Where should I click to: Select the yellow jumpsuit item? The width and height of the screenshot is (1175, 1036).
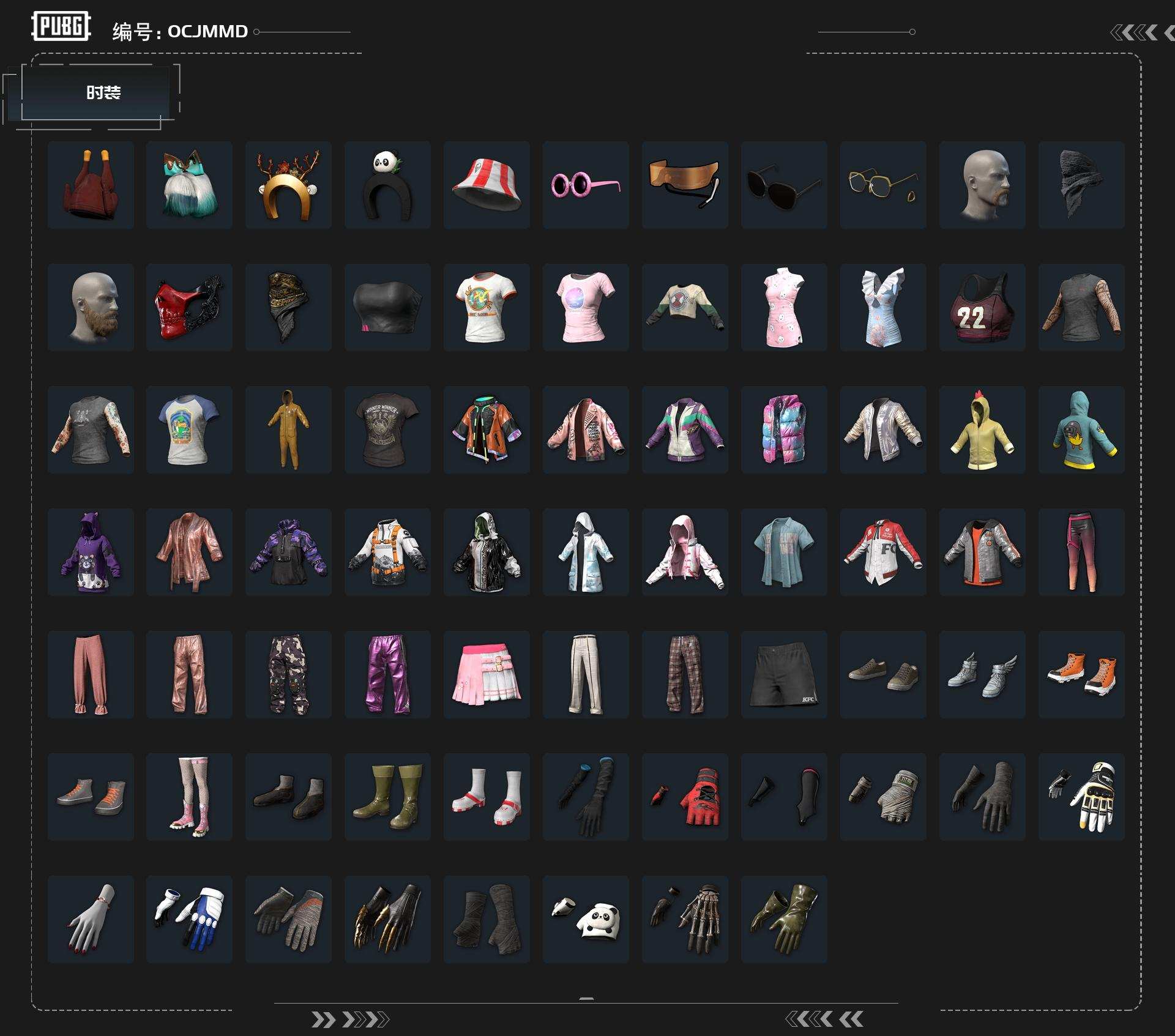[x=289, y=430]
